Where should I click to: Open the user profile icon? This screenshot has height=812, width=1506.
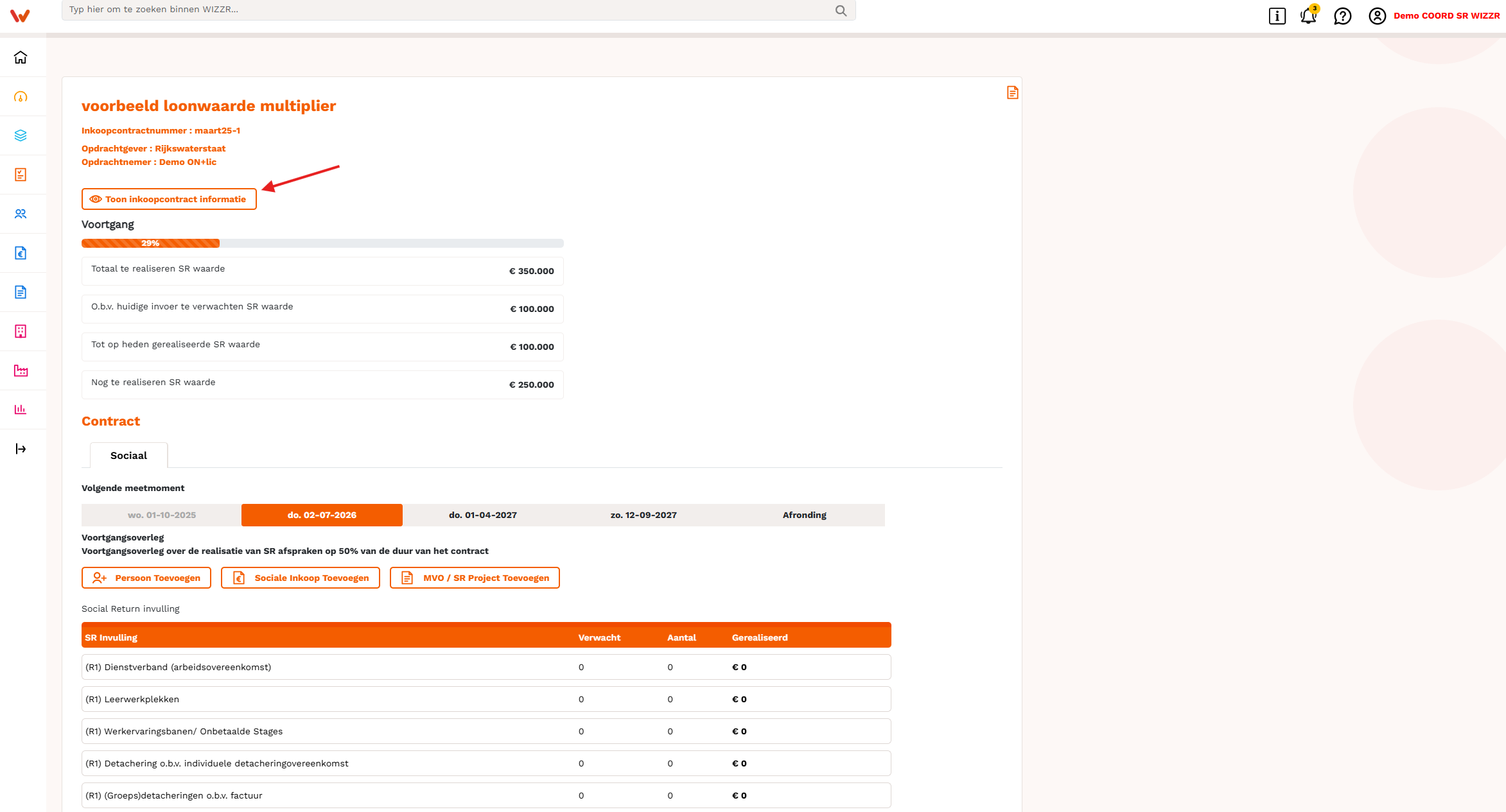(1377, 16)
